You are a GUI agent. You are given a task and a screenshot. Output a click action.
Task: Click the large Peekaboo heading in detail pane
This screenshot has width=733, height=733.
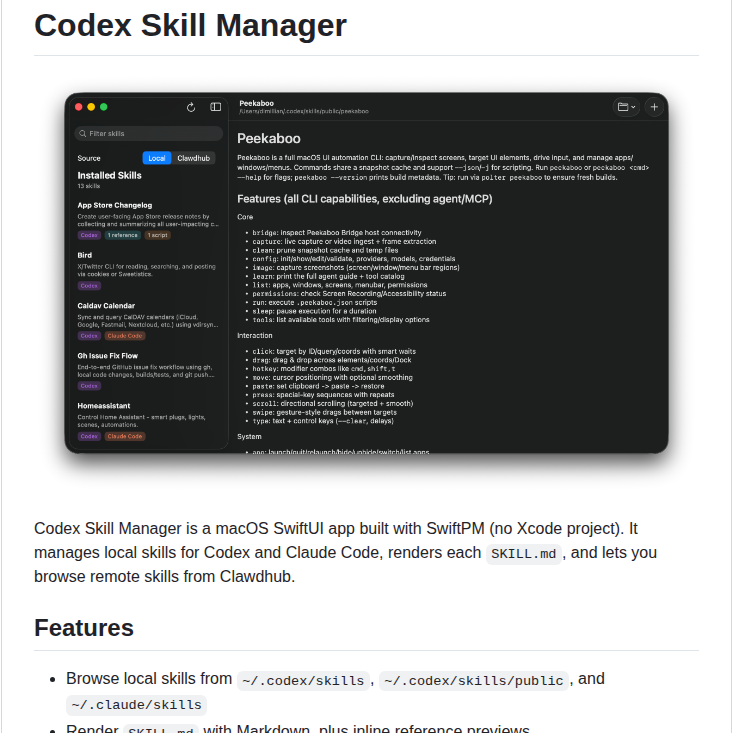coord(269,139)
